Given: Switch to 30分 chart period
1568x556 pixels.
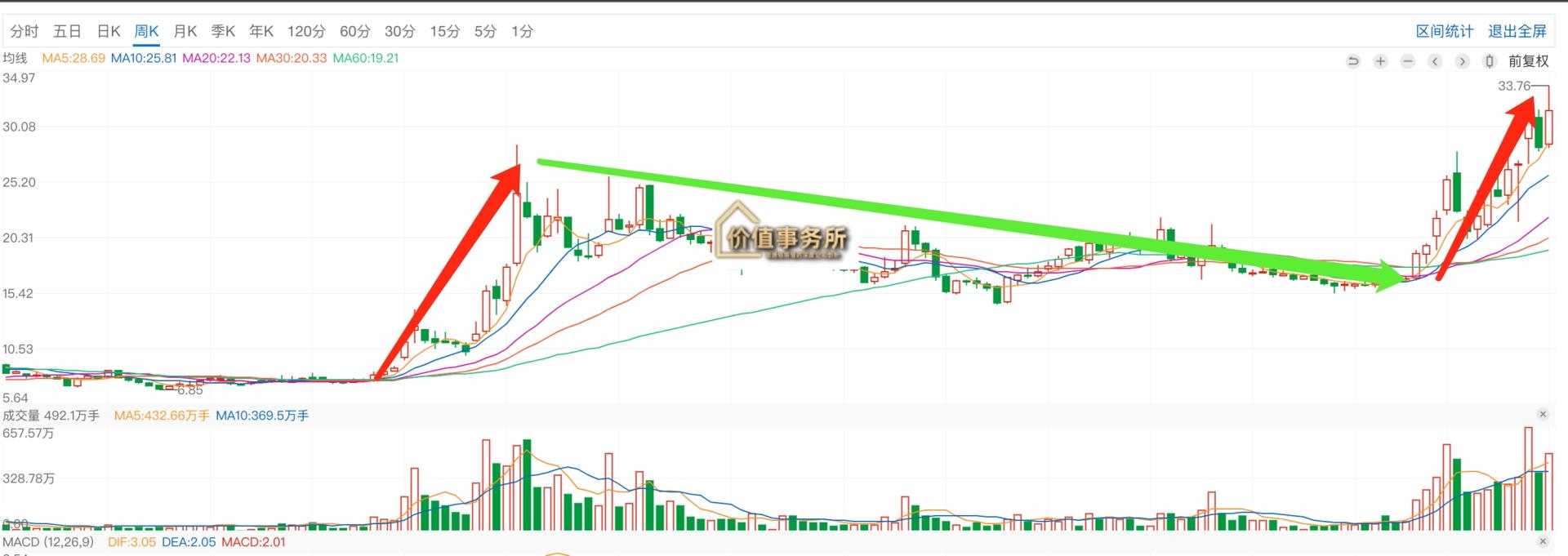Looking at the screenshot, I should tap(399, 31).
